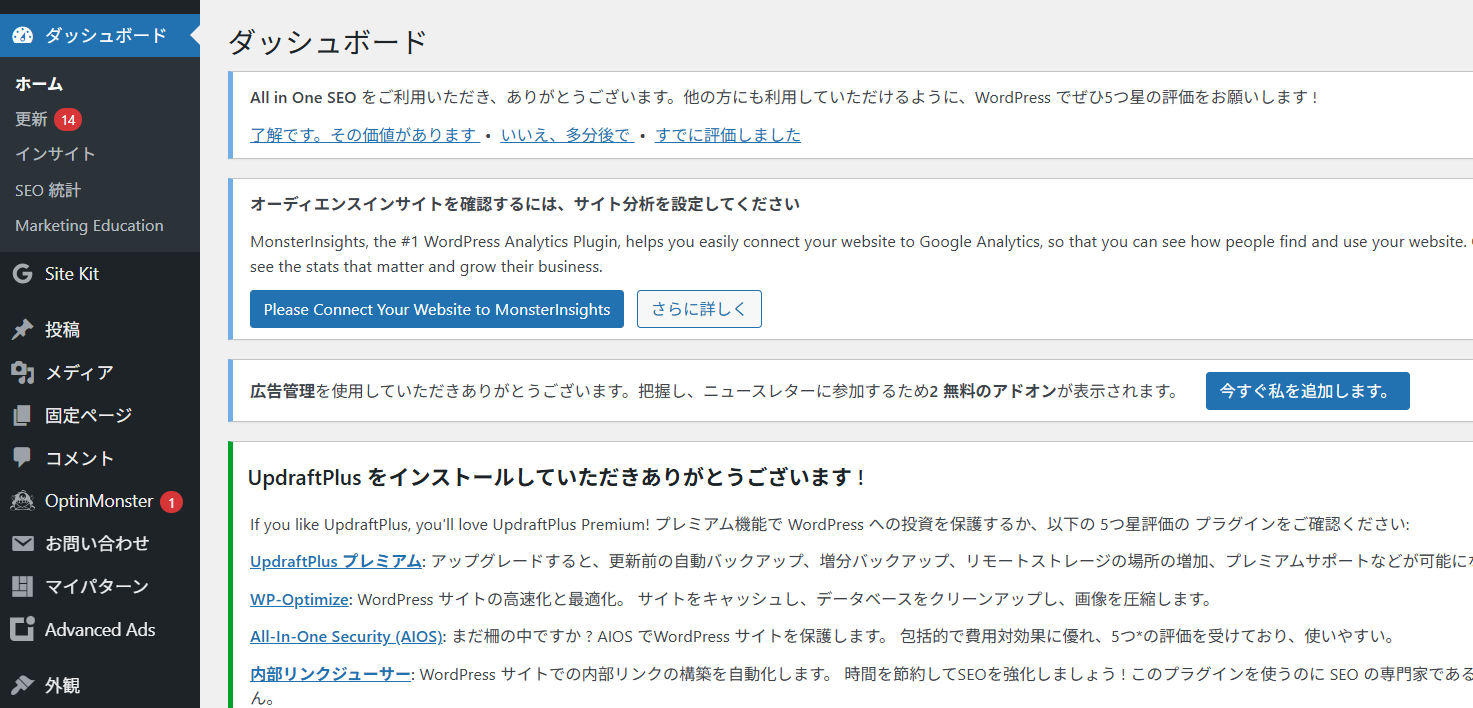Open the ダッシュボード menu
Screen dimensions: 1473x708
100,36
